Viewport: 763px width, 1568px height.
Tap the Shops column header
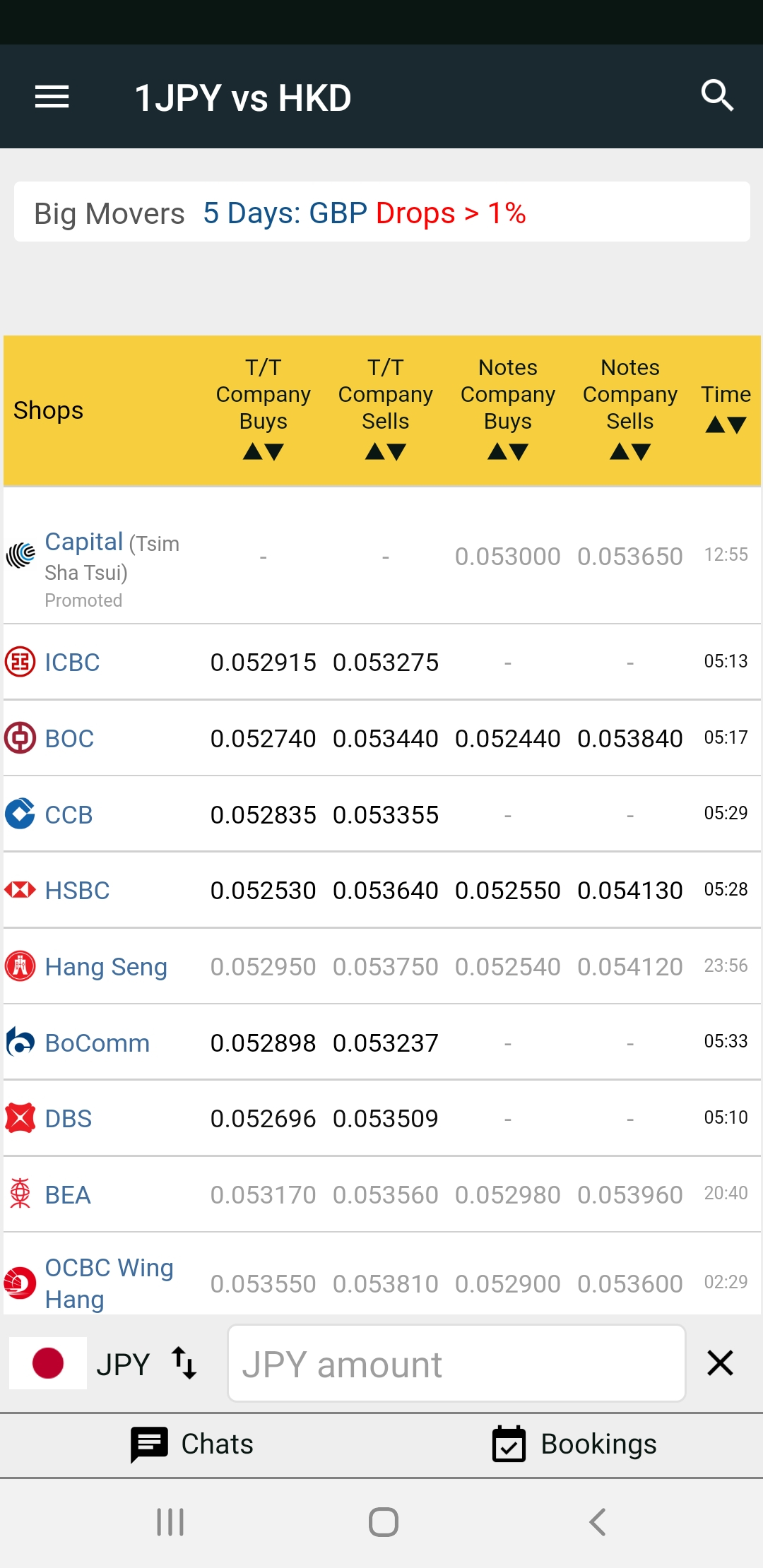[48, 410]
